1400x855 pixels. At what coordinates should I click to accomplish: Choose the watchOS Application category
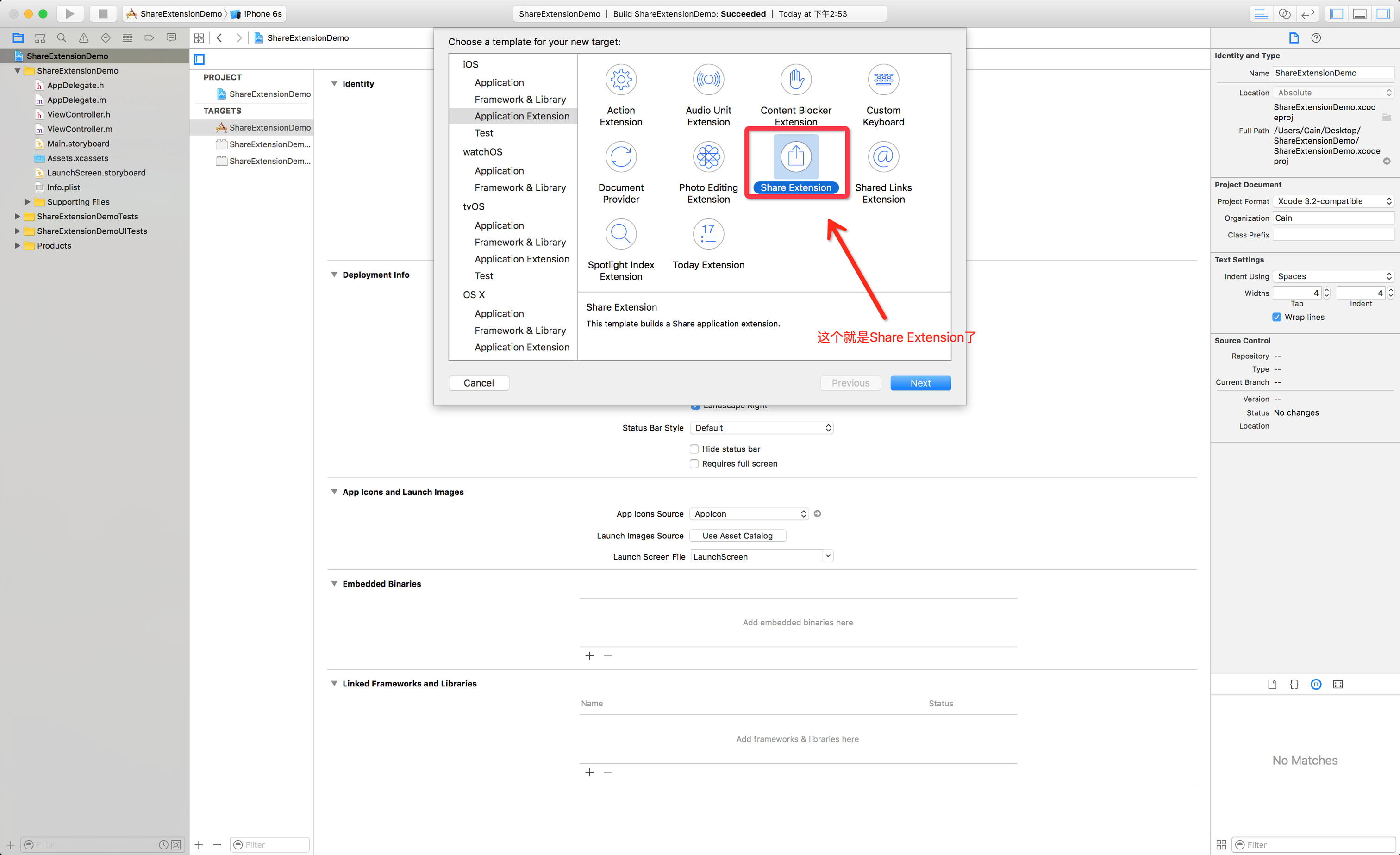(x=499, y=171)
